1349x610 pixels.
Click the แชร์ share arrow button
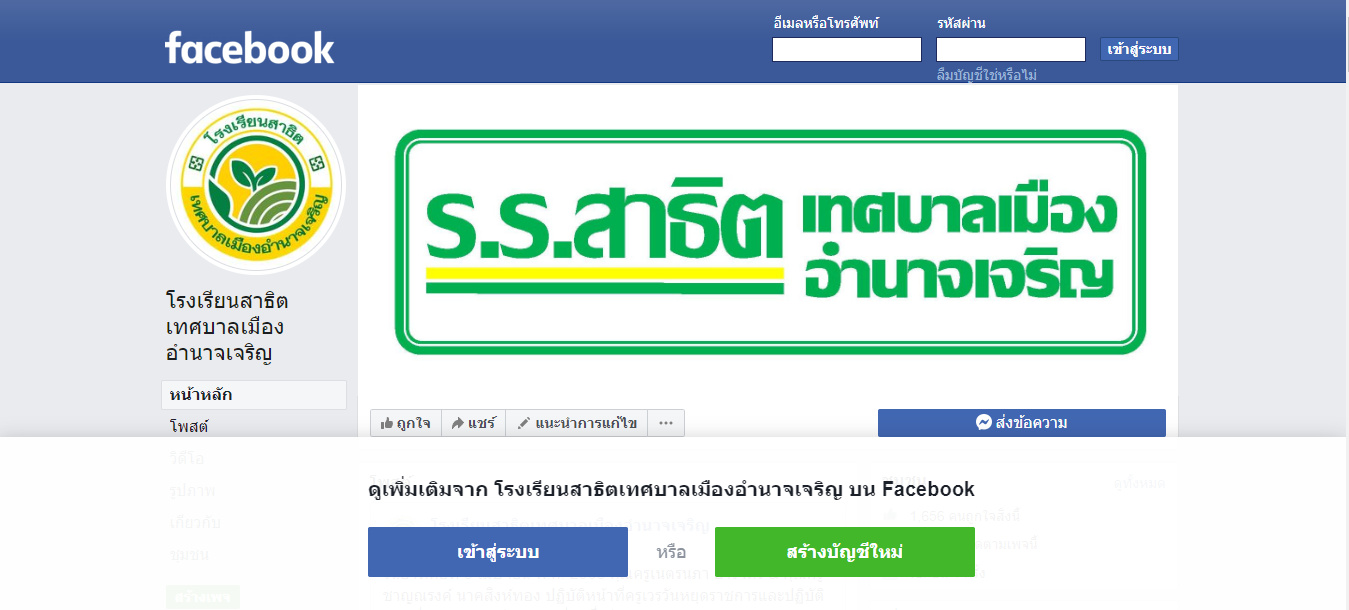[473, 423]
